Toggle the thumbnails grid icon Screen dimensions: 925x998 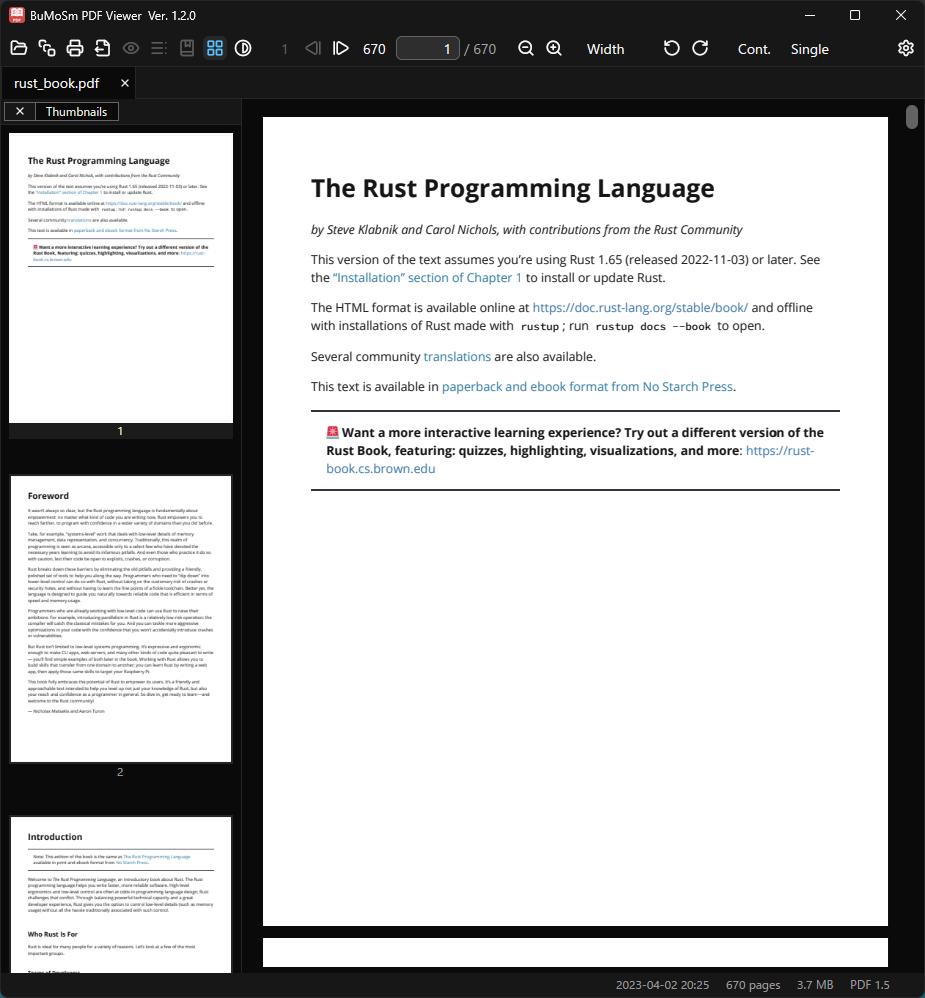point(215,48)
